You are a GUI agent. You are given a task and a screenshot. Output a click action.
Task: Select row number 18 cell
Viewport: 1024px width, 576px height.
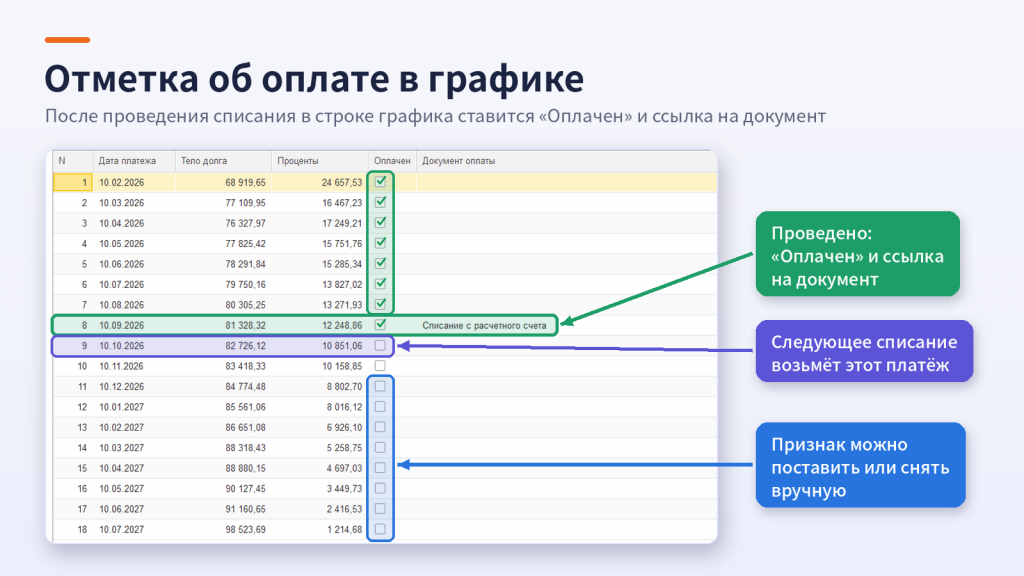72,529
